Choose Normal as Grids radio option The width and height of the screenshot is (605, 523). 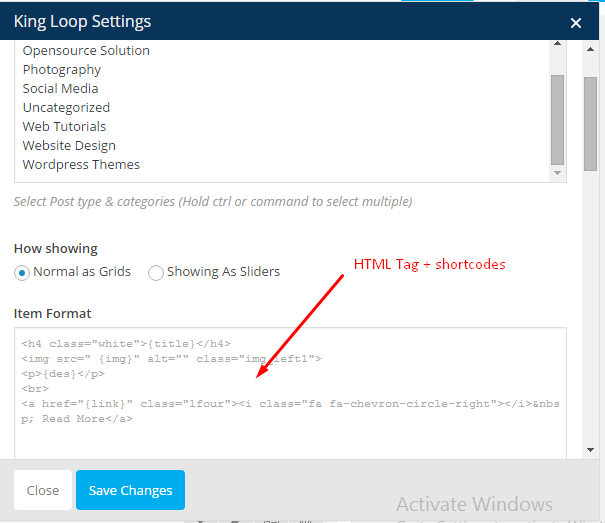pos(22,273)
